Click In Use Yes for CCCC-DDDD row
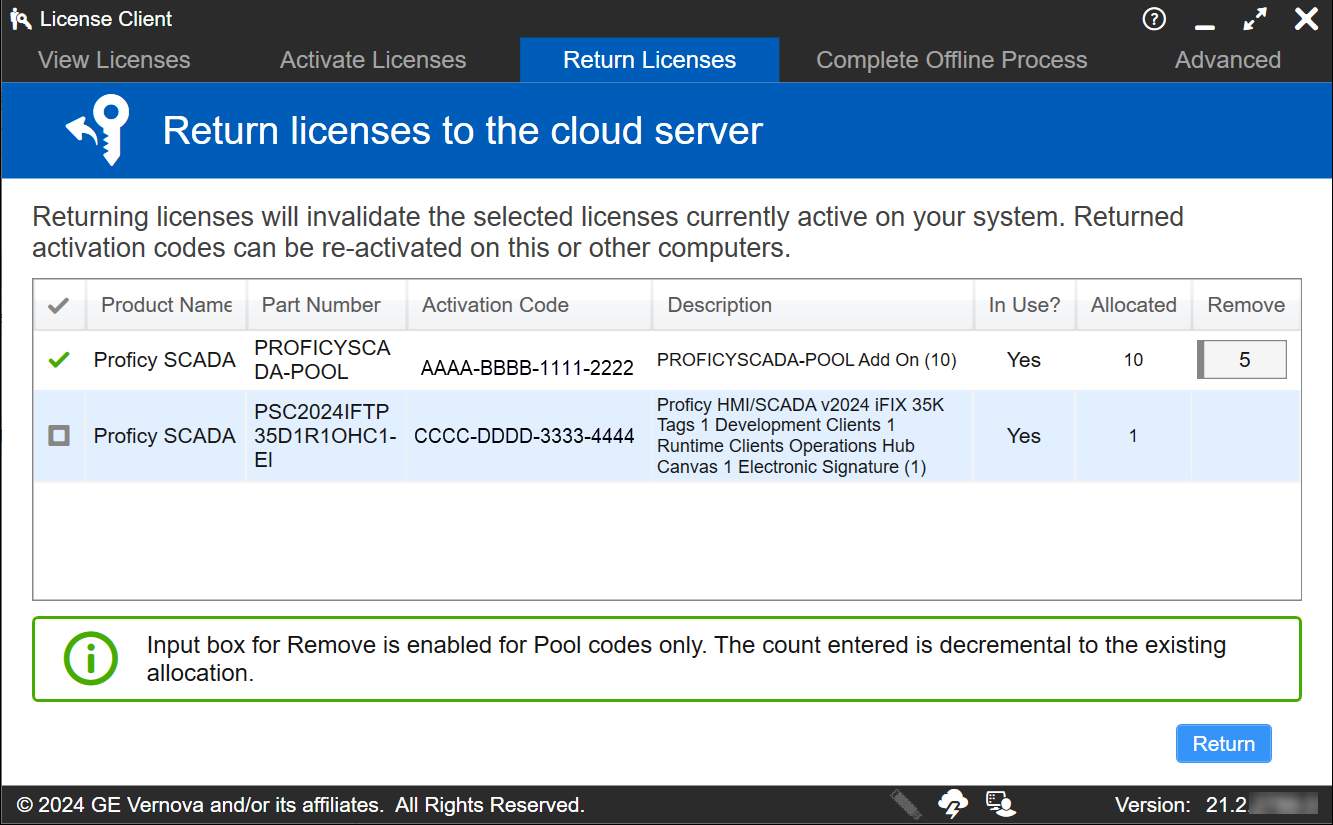The height and width of the screenshot is (825, 1333). click(x=1024, y=436)
